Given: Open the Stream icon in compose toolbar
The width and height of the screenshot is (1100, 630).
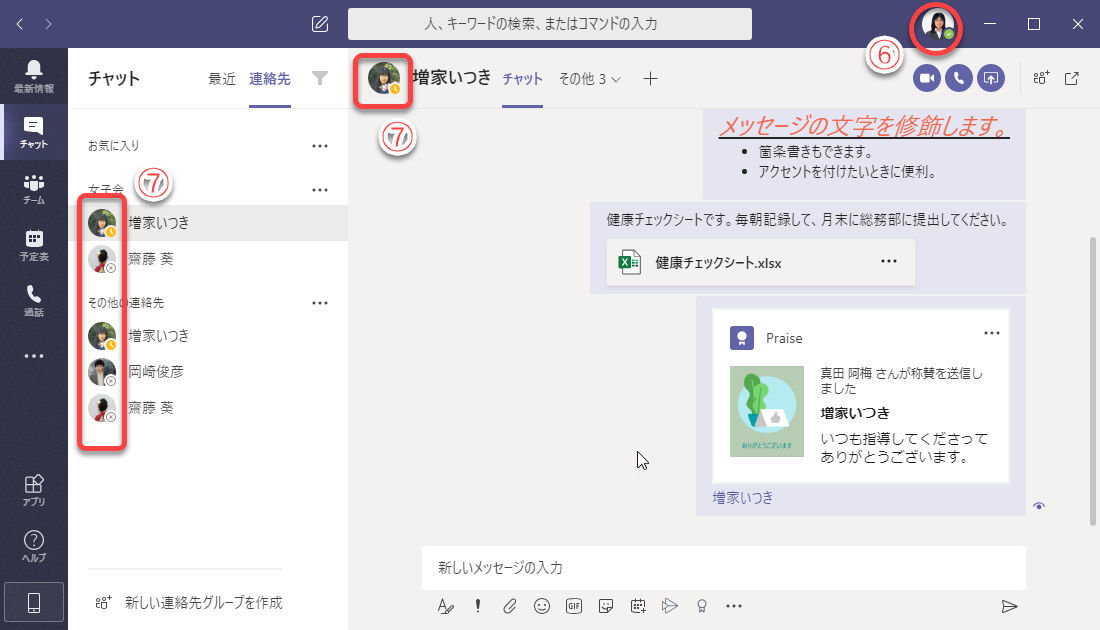Looking at the screenshot, I should pyautogui.click(x=670, y=606).
